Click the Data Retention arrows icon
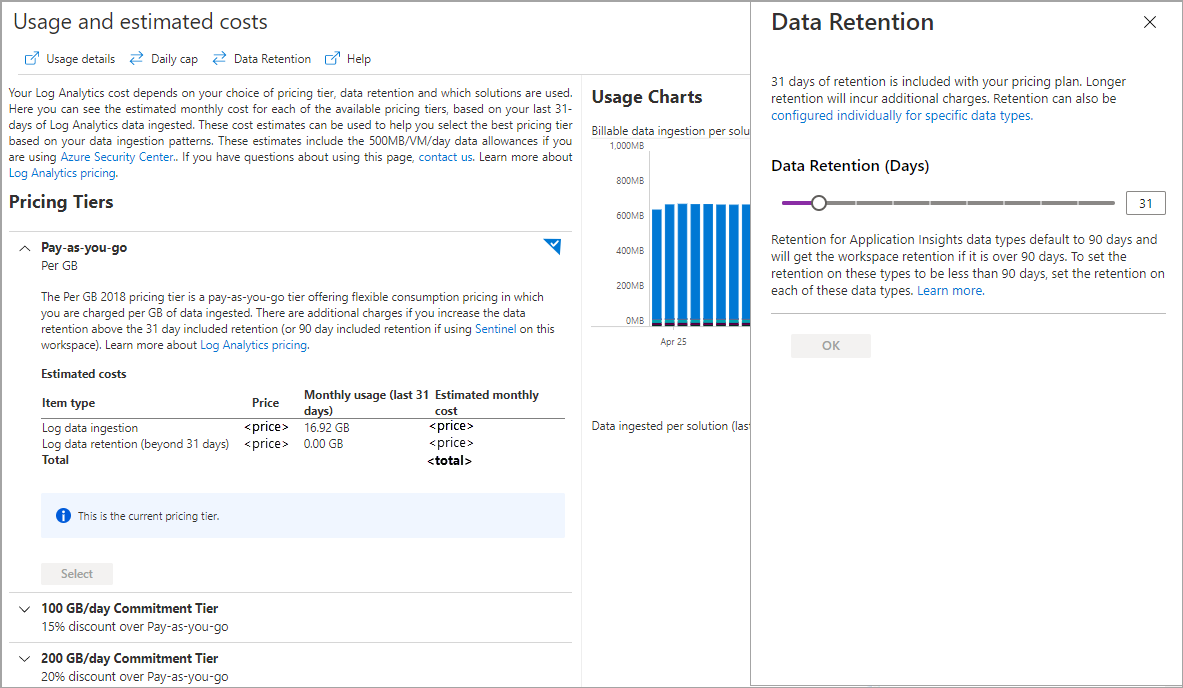The width and height of the screenshot is (1183, 688). click(219, 59)
